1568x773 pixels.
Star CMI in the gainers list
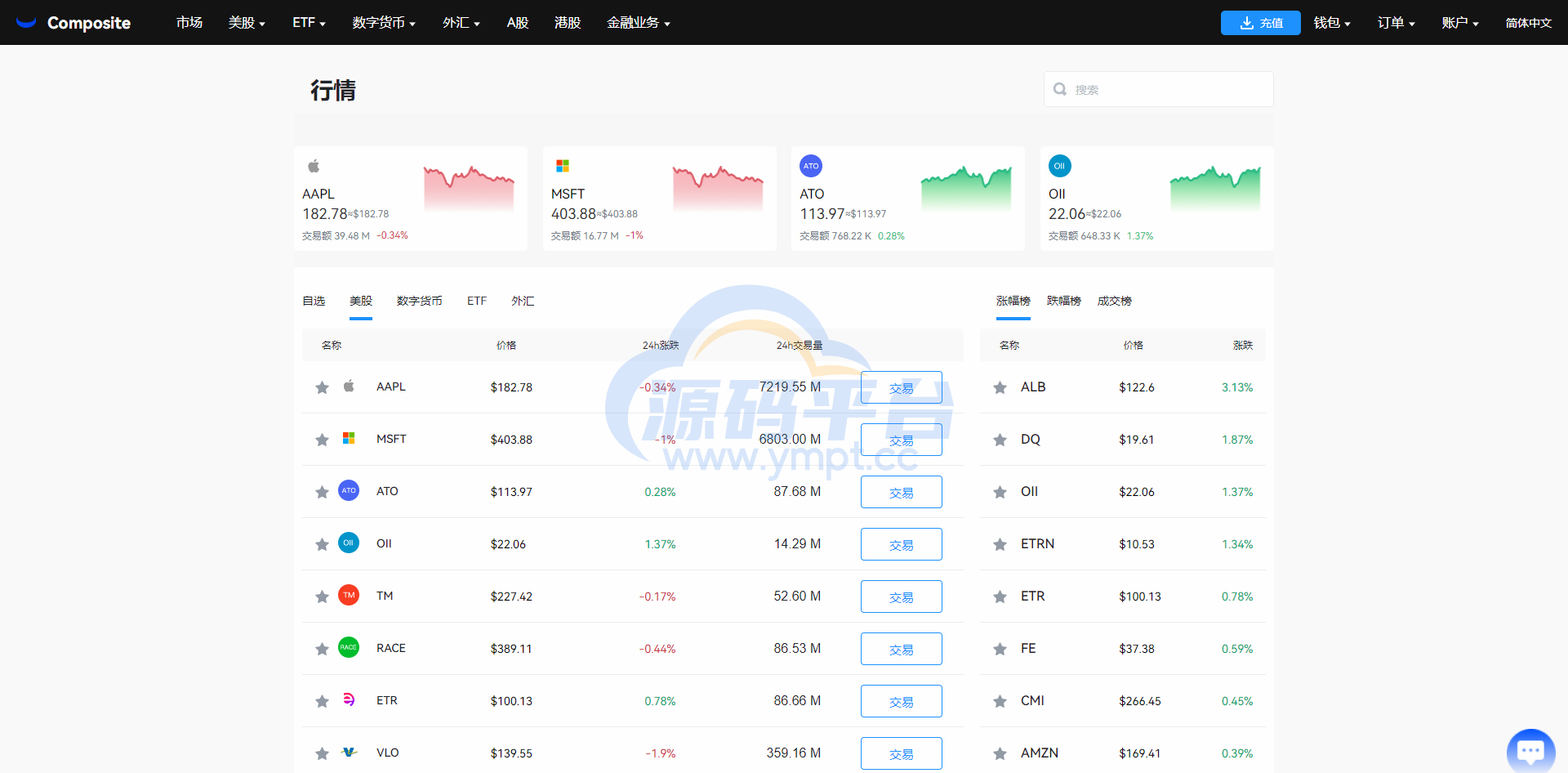tap(1000, 701)
